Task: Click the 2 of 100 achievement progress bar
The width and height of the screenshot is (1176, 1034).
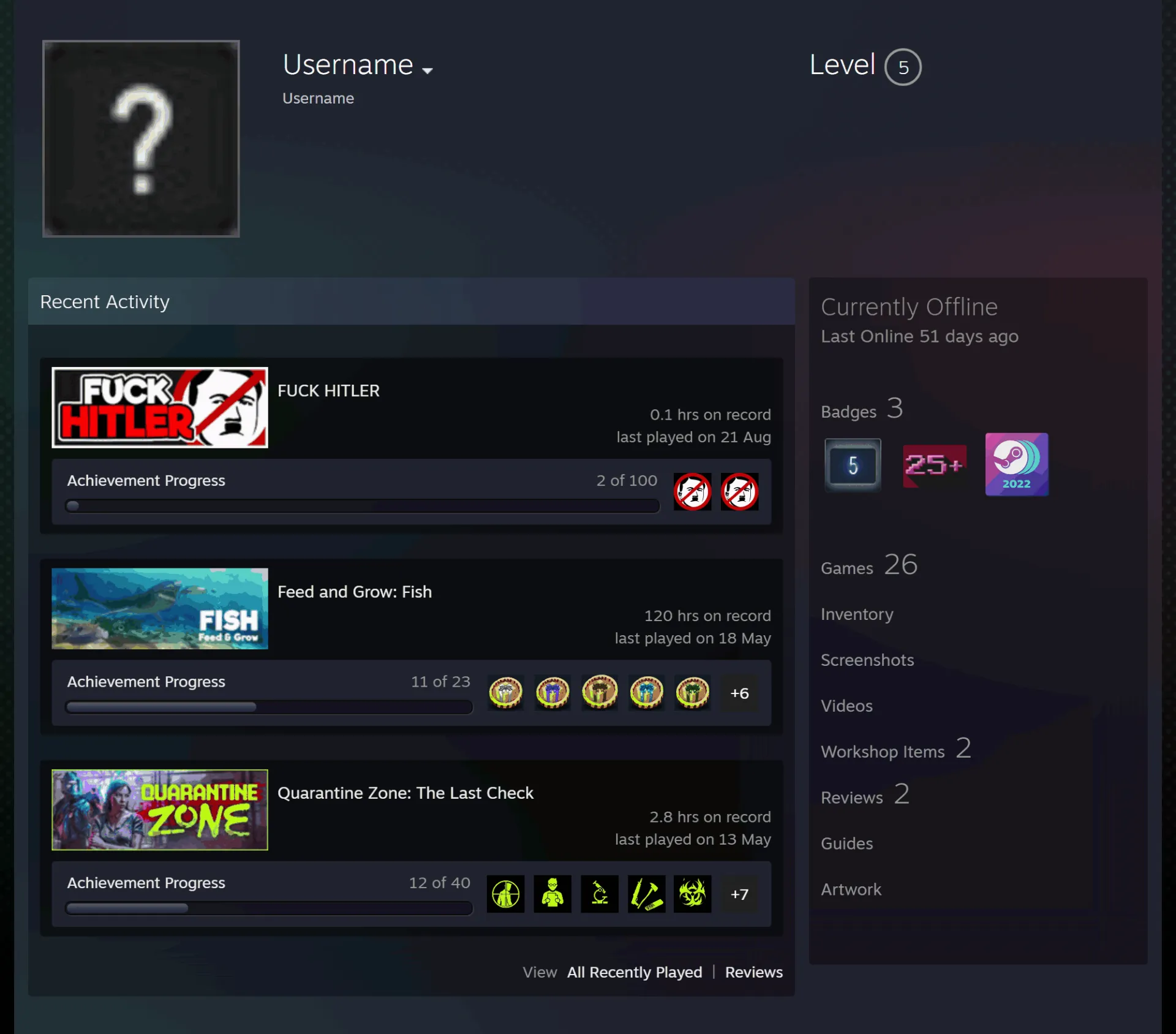Action: click(x=362, y=506)
